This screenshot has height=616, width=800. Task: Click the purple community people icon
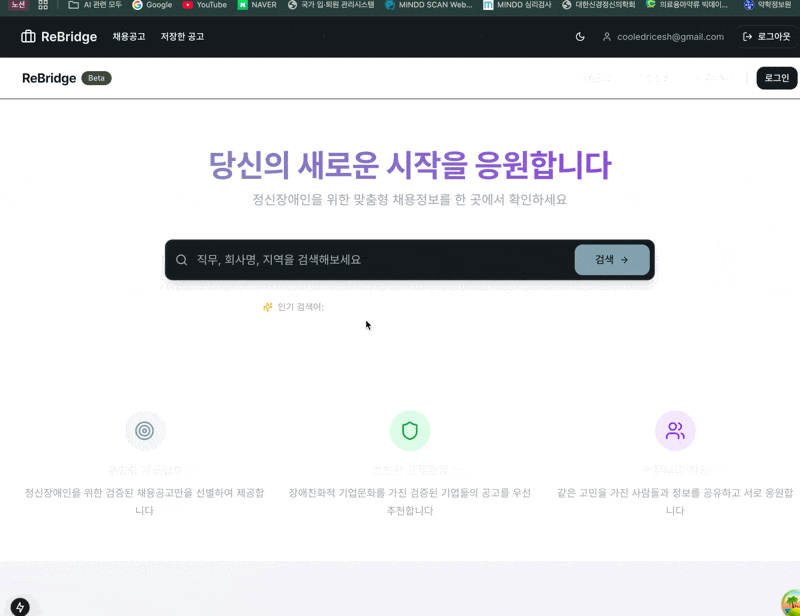[675, 431]
